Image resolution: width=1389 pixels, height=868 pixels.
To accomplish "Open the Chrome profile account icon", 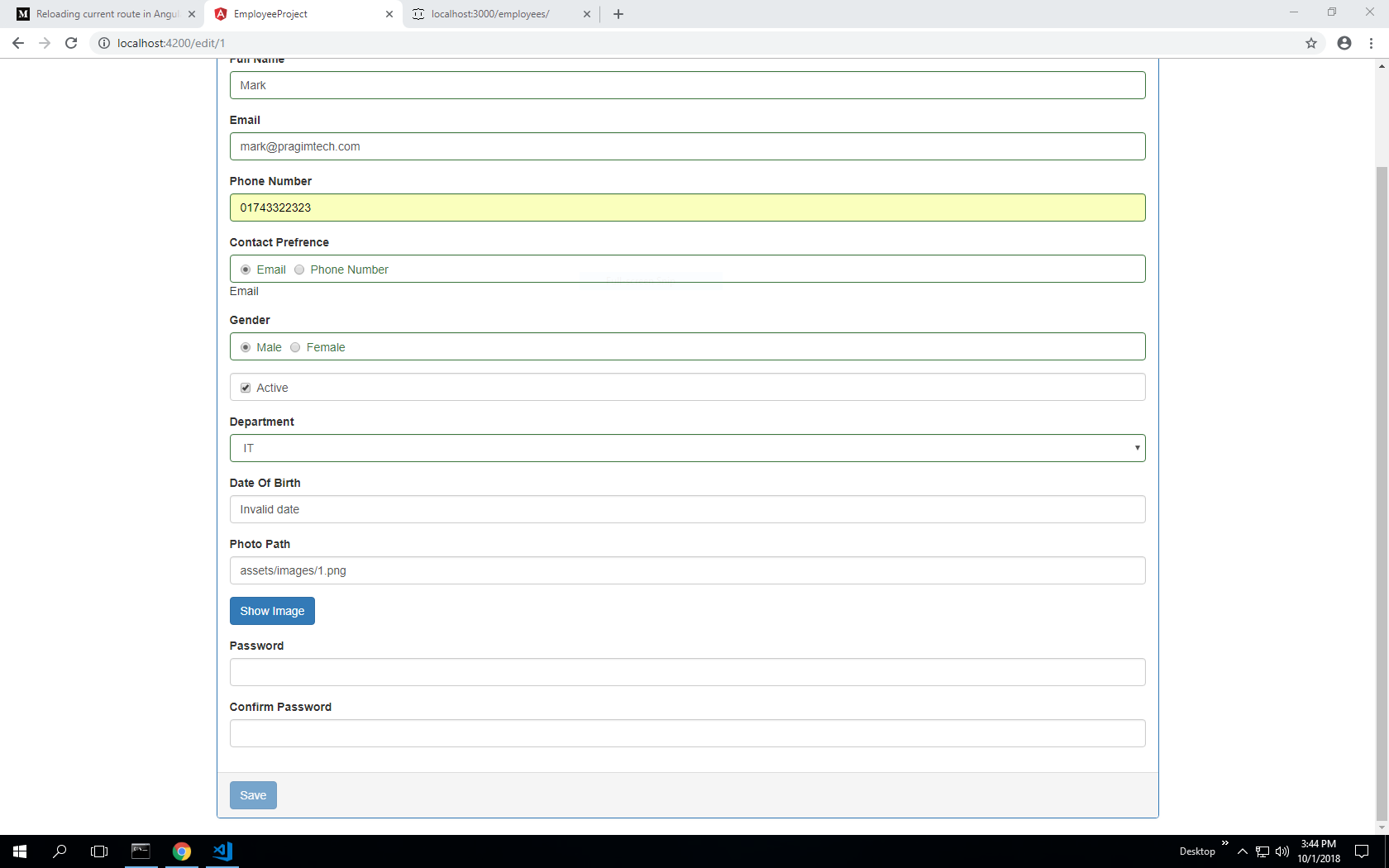I will click(x=1344, y=43).
